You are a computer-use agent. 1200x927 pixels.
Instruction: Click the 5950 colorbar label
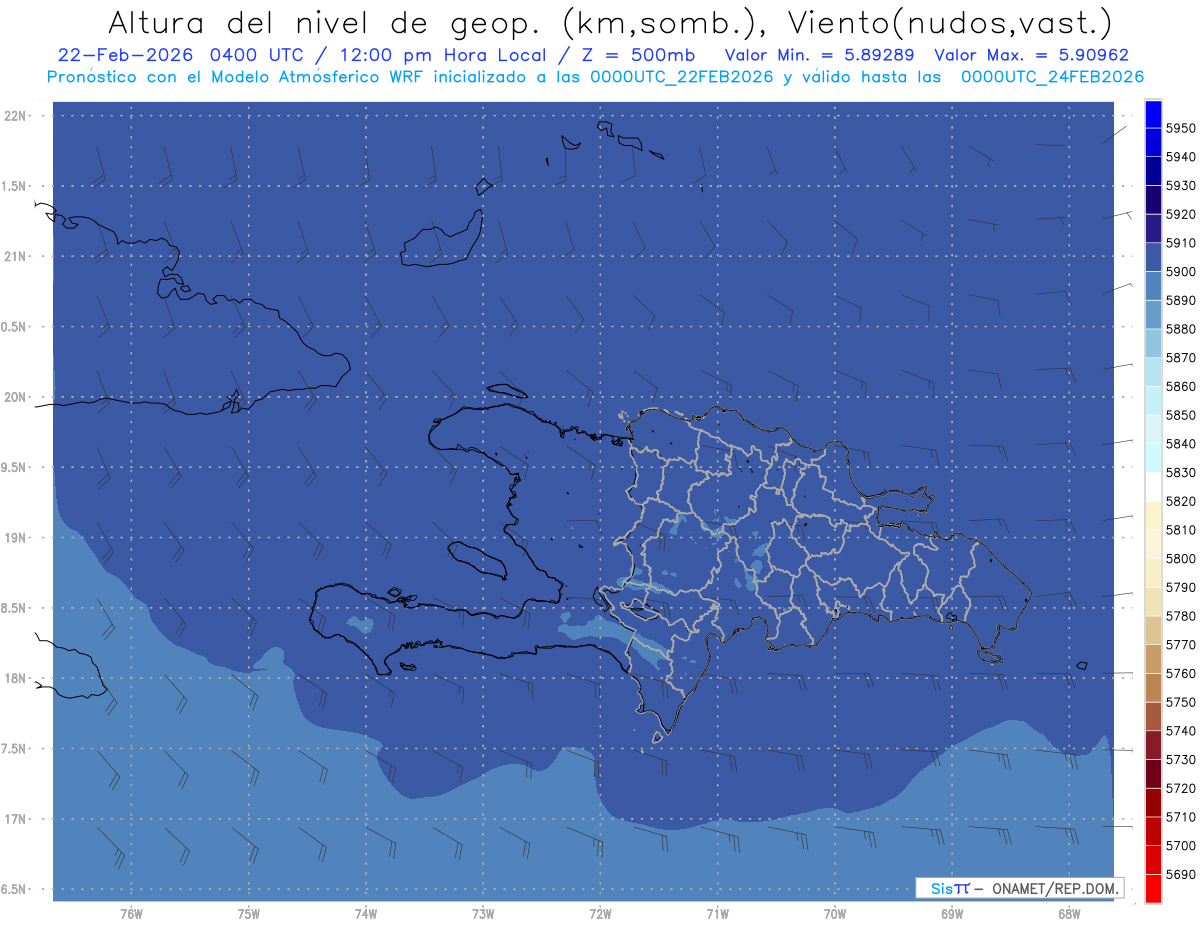coord(1180,128)
